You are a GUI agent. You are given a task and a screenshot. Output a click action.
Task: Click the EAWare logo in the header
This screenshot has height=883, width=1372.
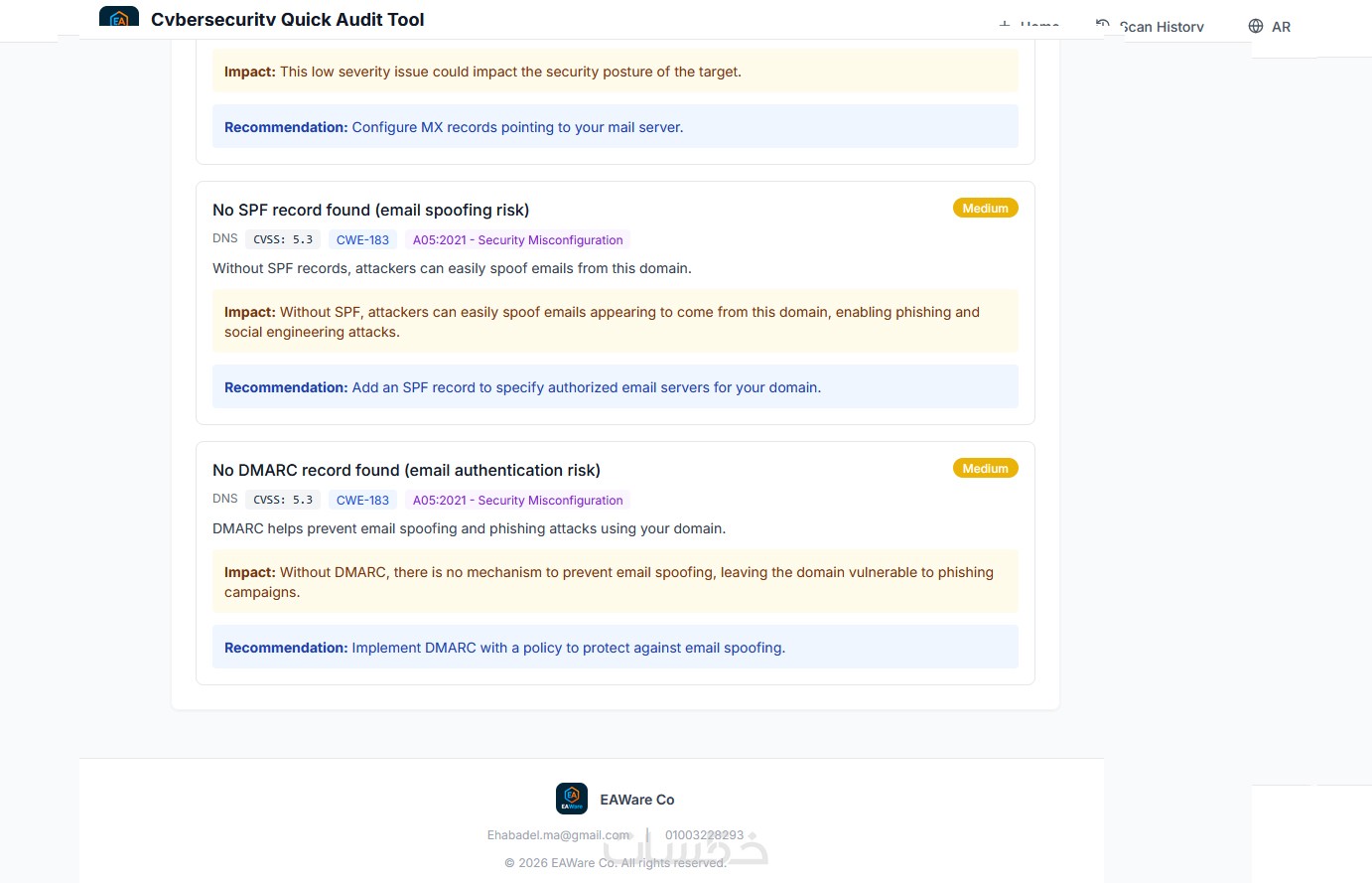tap(119, 17)
